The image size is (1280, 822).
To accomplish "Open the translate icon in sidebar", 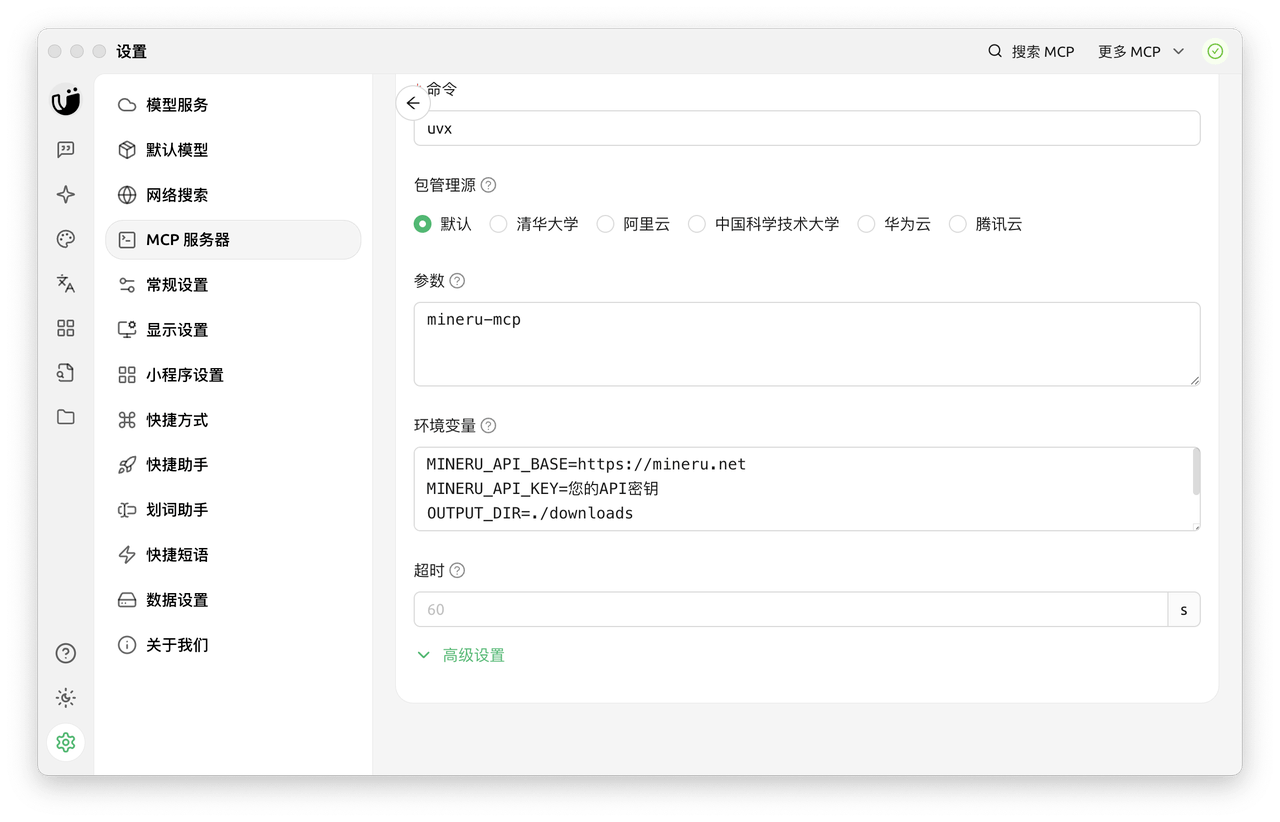I will (66, 284).
